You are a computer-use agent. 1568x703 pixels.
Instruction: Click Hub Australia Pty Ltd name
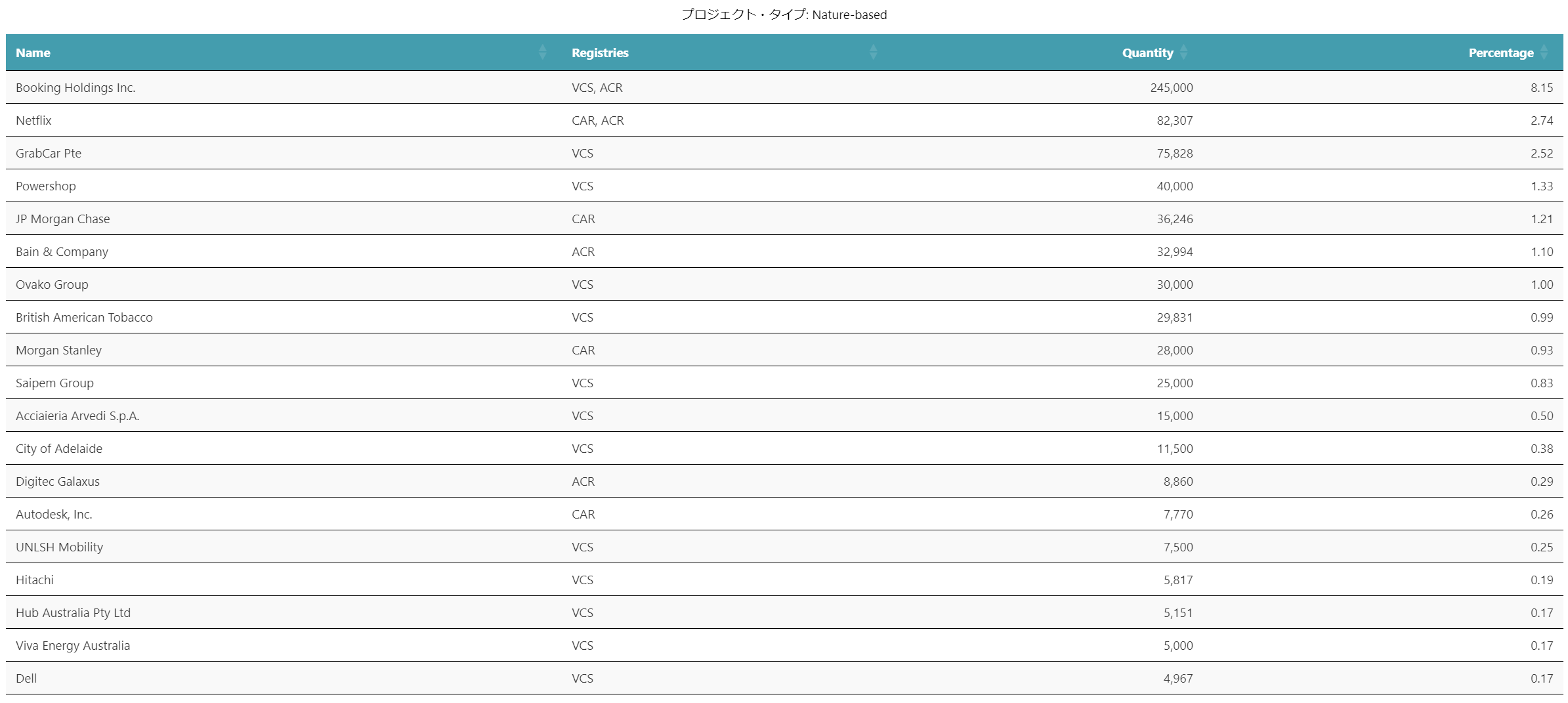point(74,613)
